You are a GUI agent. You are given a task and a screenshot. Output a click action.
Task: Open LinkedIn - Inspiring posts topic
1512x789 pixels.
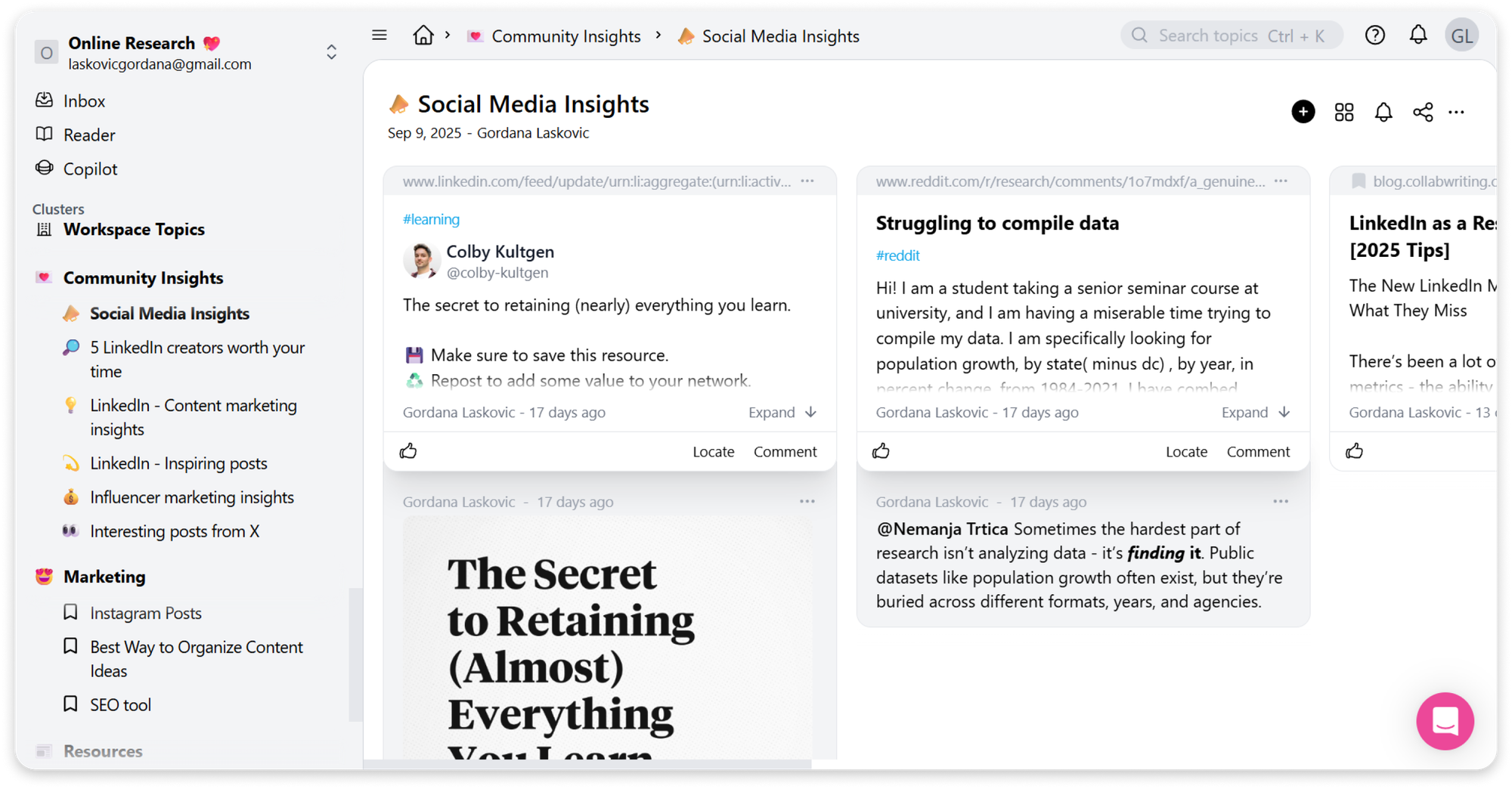178,463
